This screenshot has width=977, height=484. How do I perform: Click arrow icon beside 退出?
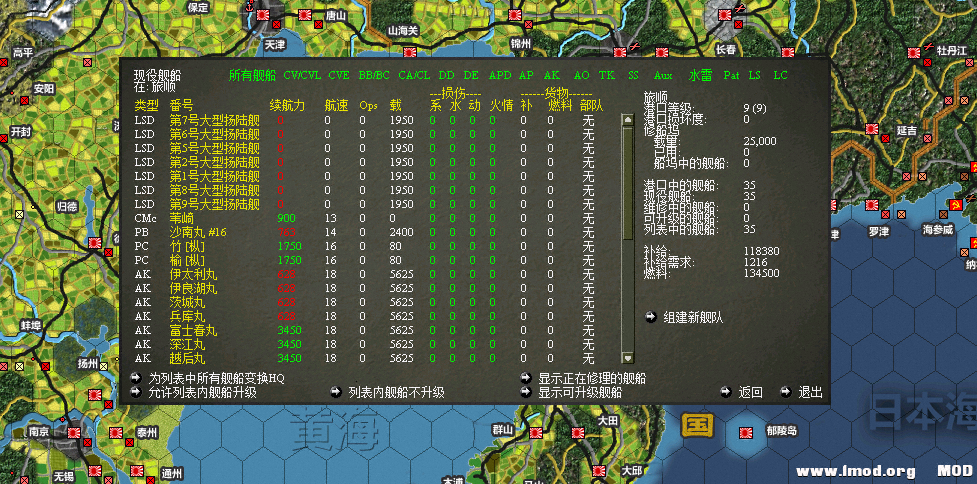click(x=786, y=392)
